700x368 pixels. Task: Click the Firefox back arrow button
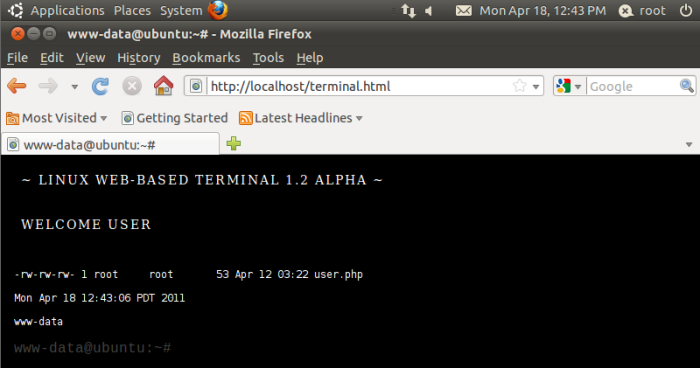17,86
